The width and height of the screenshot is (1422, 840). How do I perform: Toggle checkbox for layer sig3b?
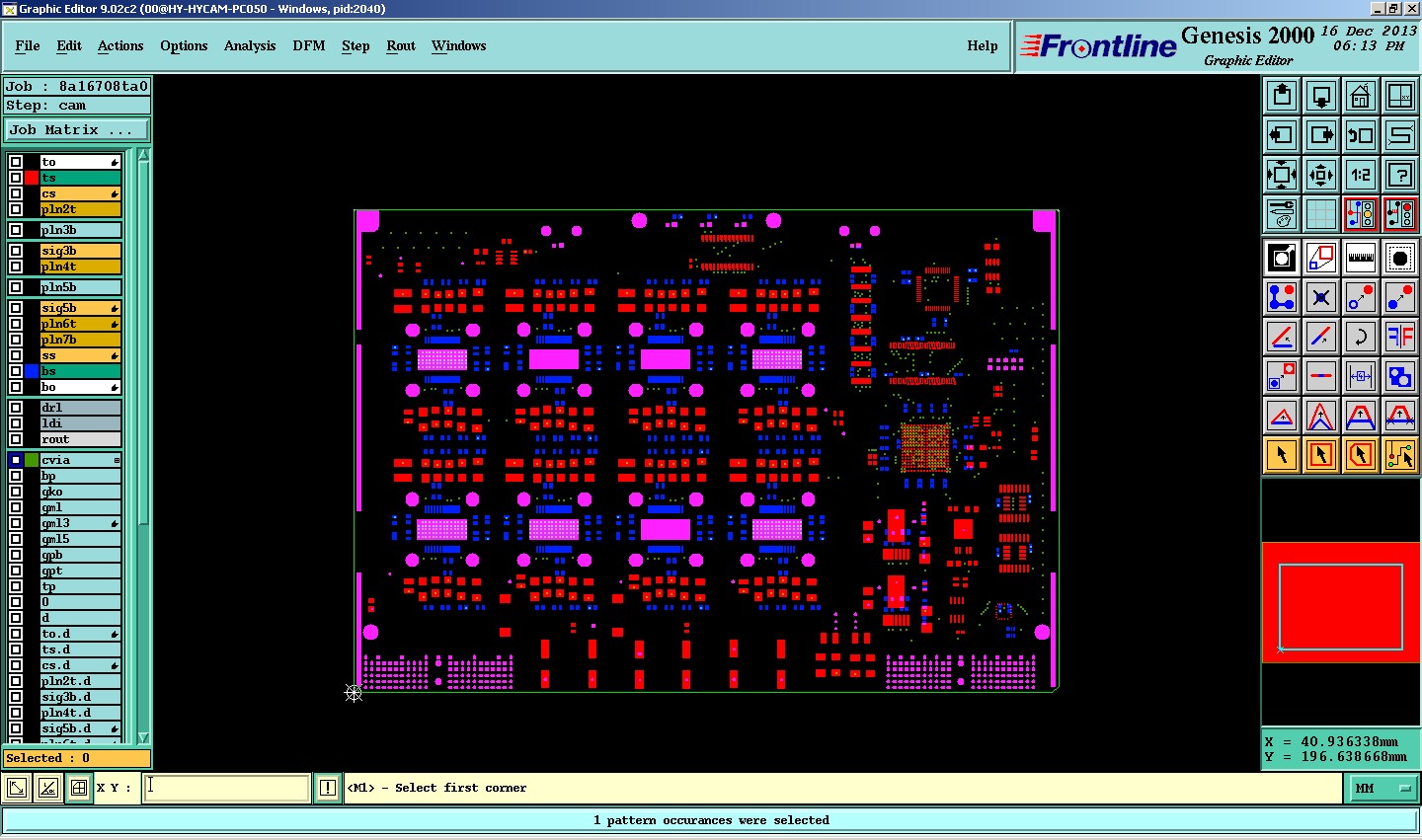pyautogui.click(x=16, y=251)
